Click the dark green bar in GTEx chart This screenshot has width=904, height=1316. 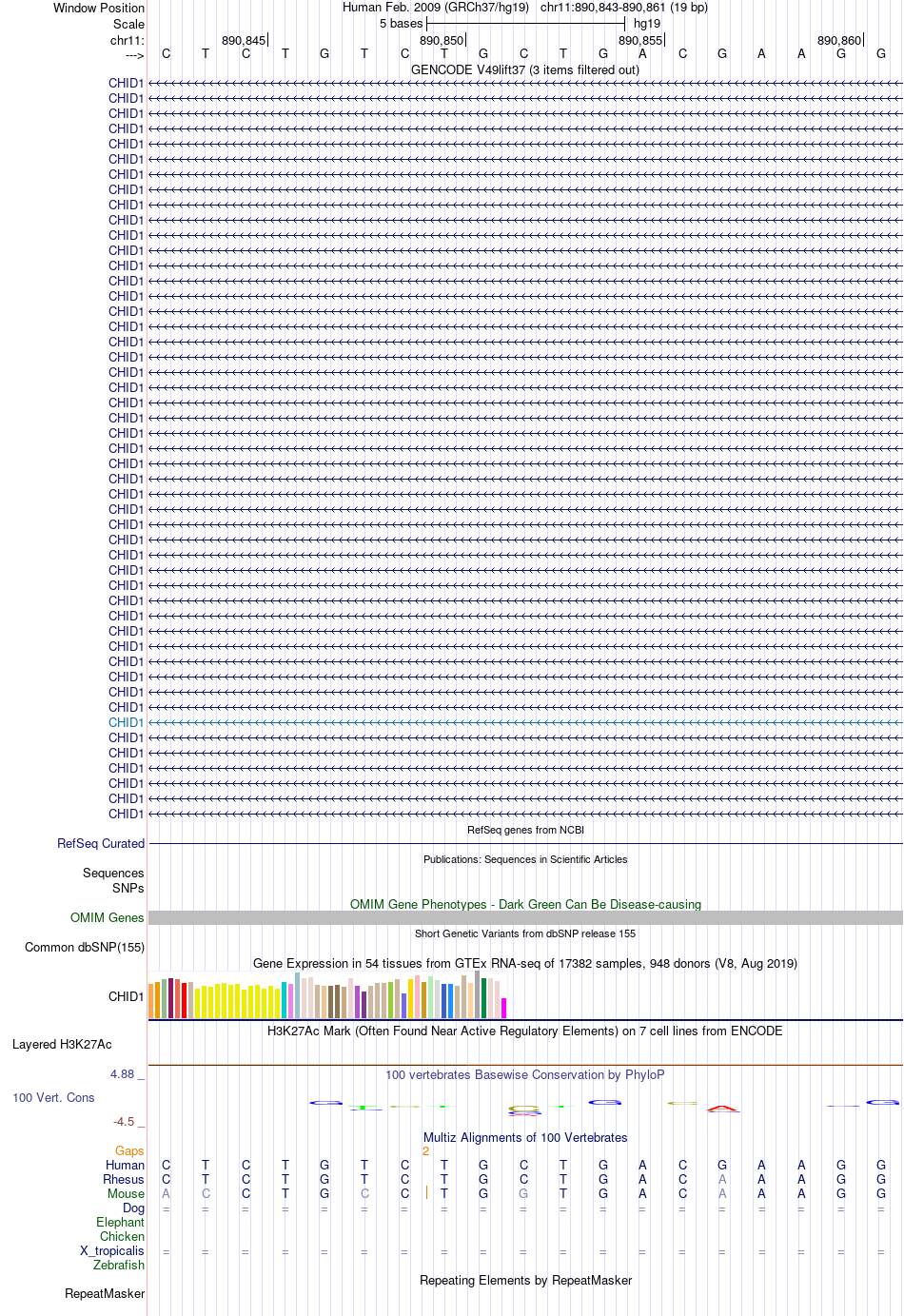(x=483, y=998)
